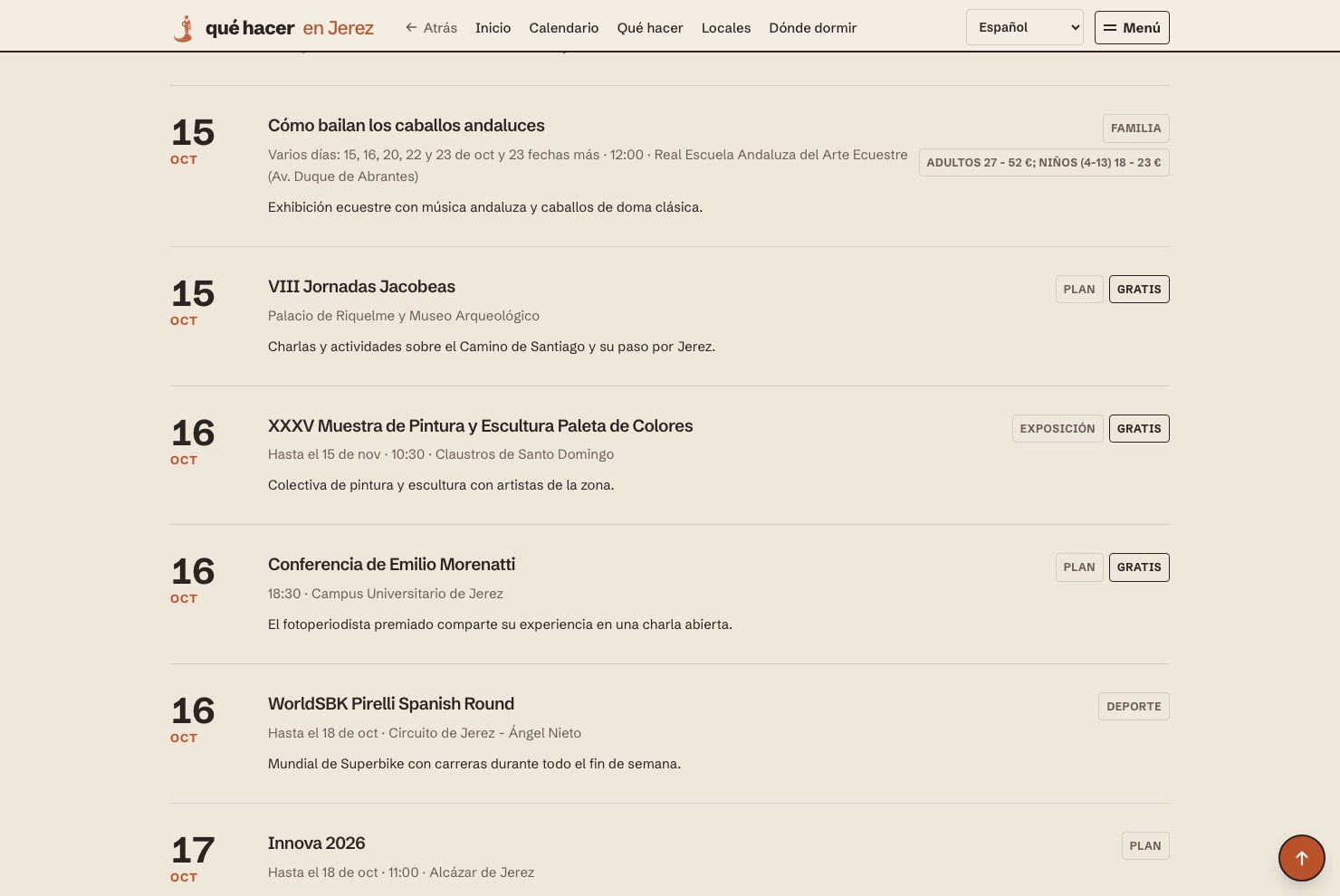
Task: Click the qué hacer en Jerez site title
Action: (290, 28)
